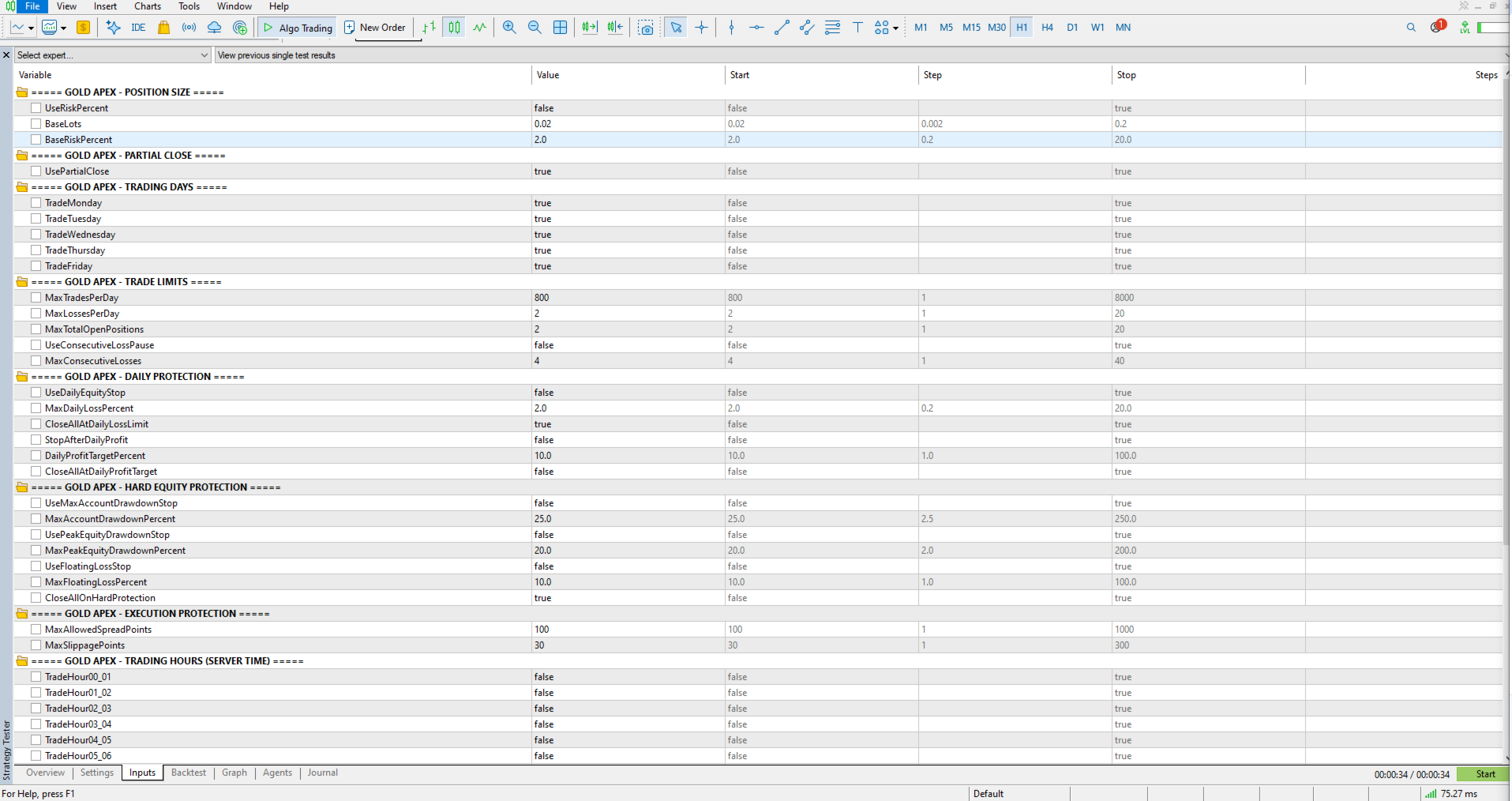Select the M15 timeframe
This screenshot has height=801, width=1512.
point(971,28)
